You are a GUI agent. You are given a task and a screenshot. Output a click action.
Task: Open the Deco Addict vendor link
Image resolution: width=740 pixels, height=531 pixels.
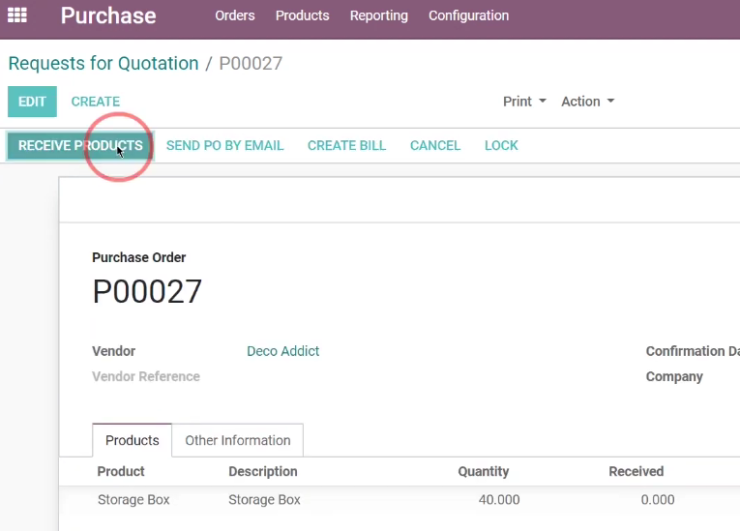click(283, 351)
